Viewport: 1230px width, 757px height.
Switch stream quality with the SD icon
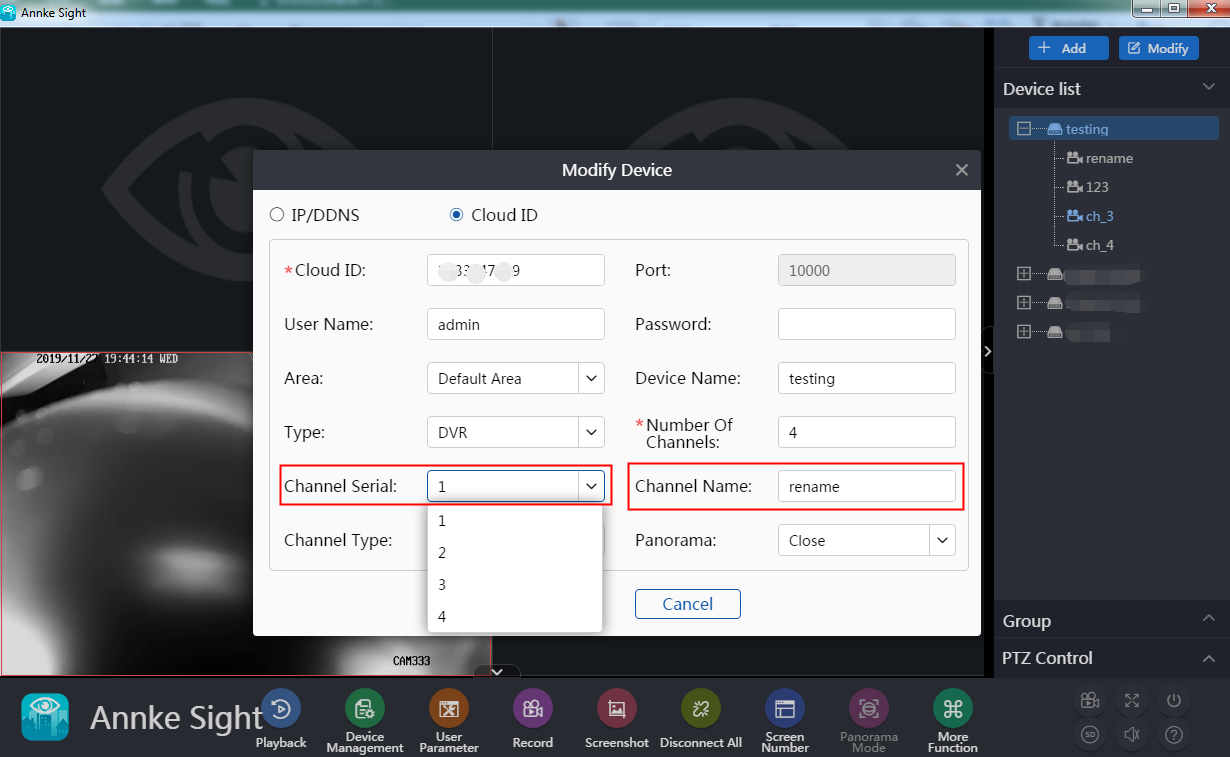pos(1091,736)
